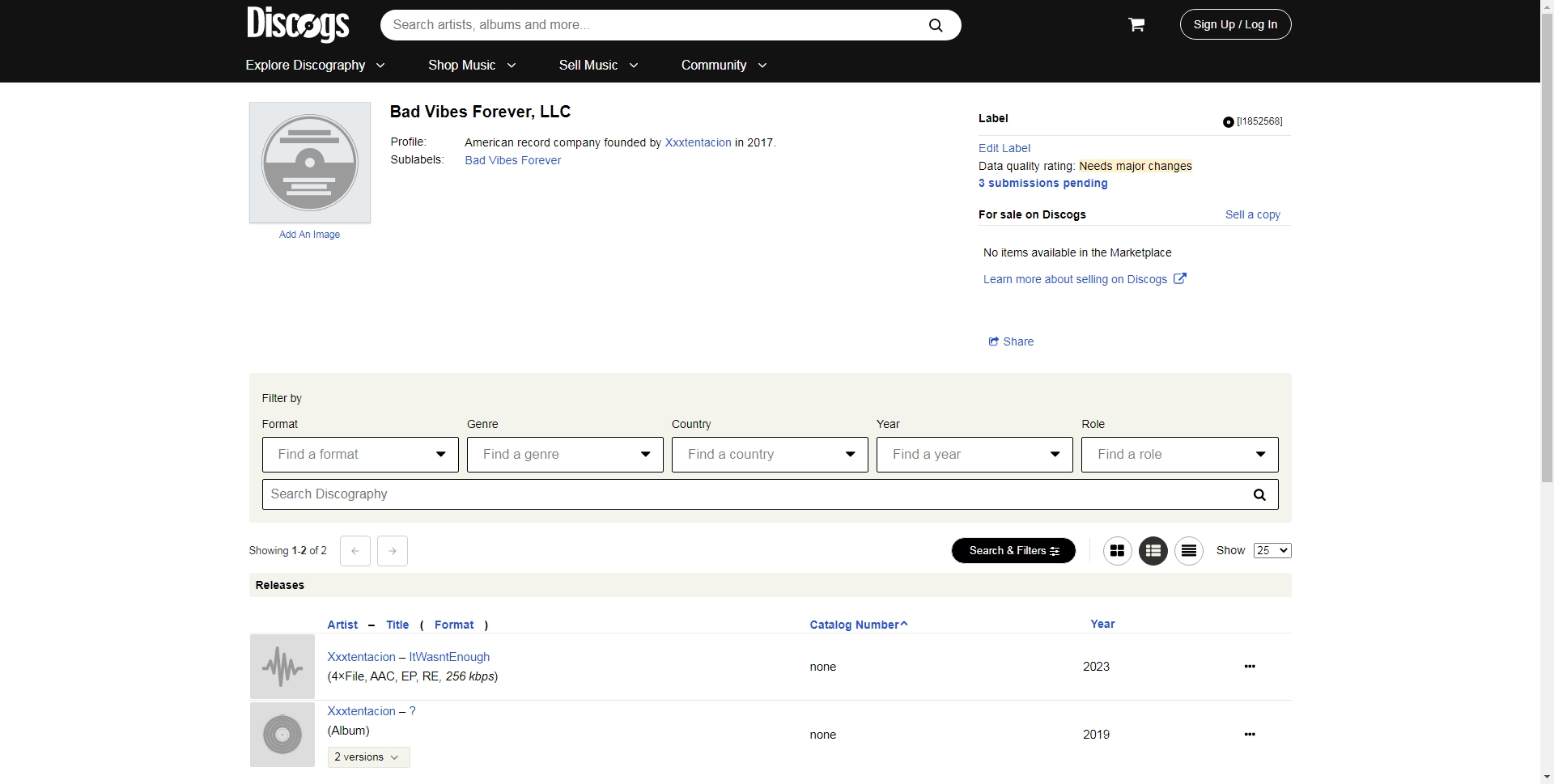Image resolution: width=1554 pixels, height=784 pixels.
Task: Open the Community menu
Action: [724, 66]
